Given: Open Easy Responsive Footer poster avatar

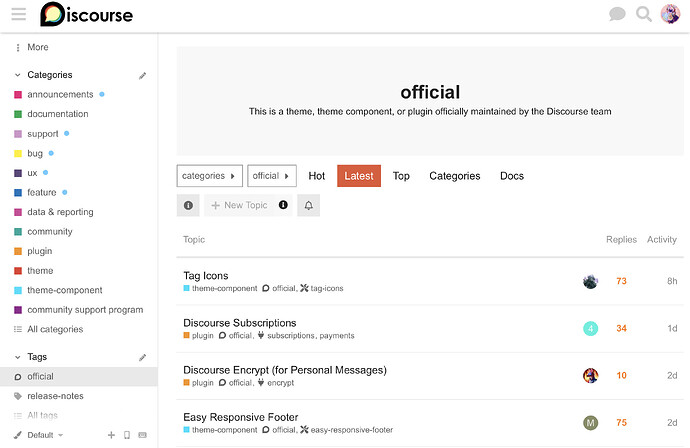Looking at the screenshot, I should coord(591,423).
